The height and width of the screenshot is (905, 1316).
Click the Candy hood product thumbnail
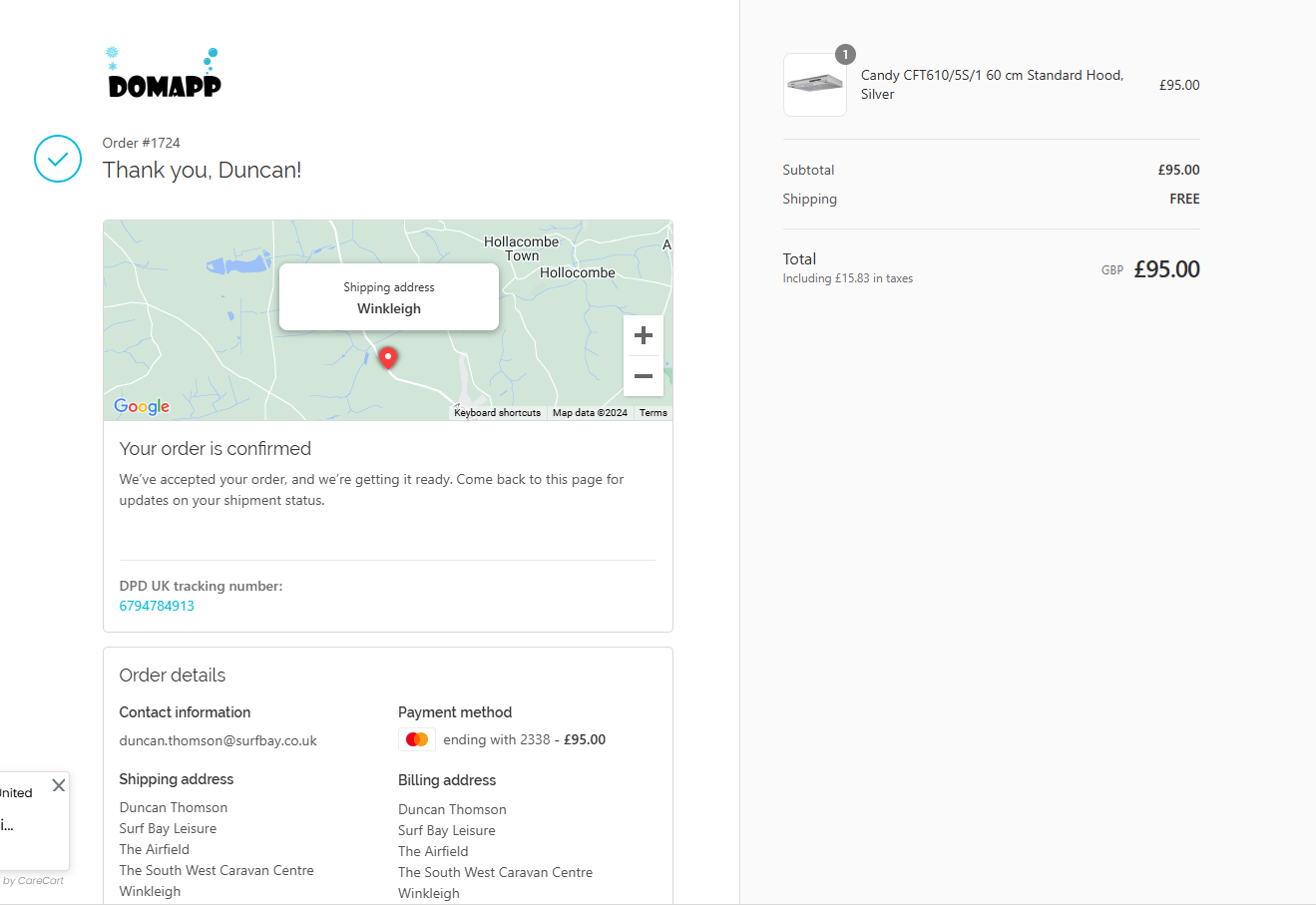click(x=814, y=85)
